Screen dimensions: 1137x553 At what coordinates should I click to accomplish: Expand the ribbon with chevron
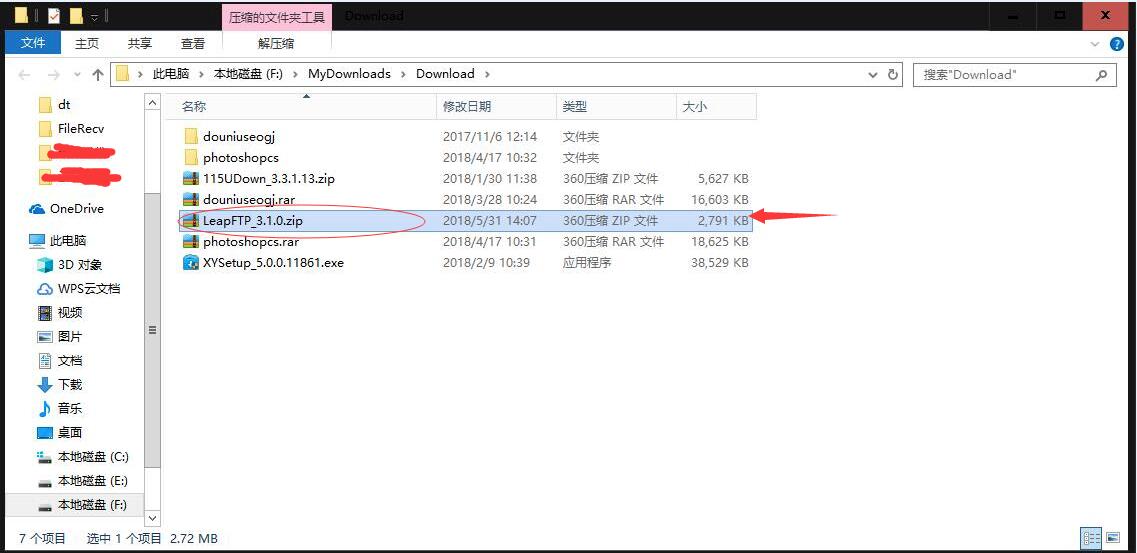(1096, 44)
